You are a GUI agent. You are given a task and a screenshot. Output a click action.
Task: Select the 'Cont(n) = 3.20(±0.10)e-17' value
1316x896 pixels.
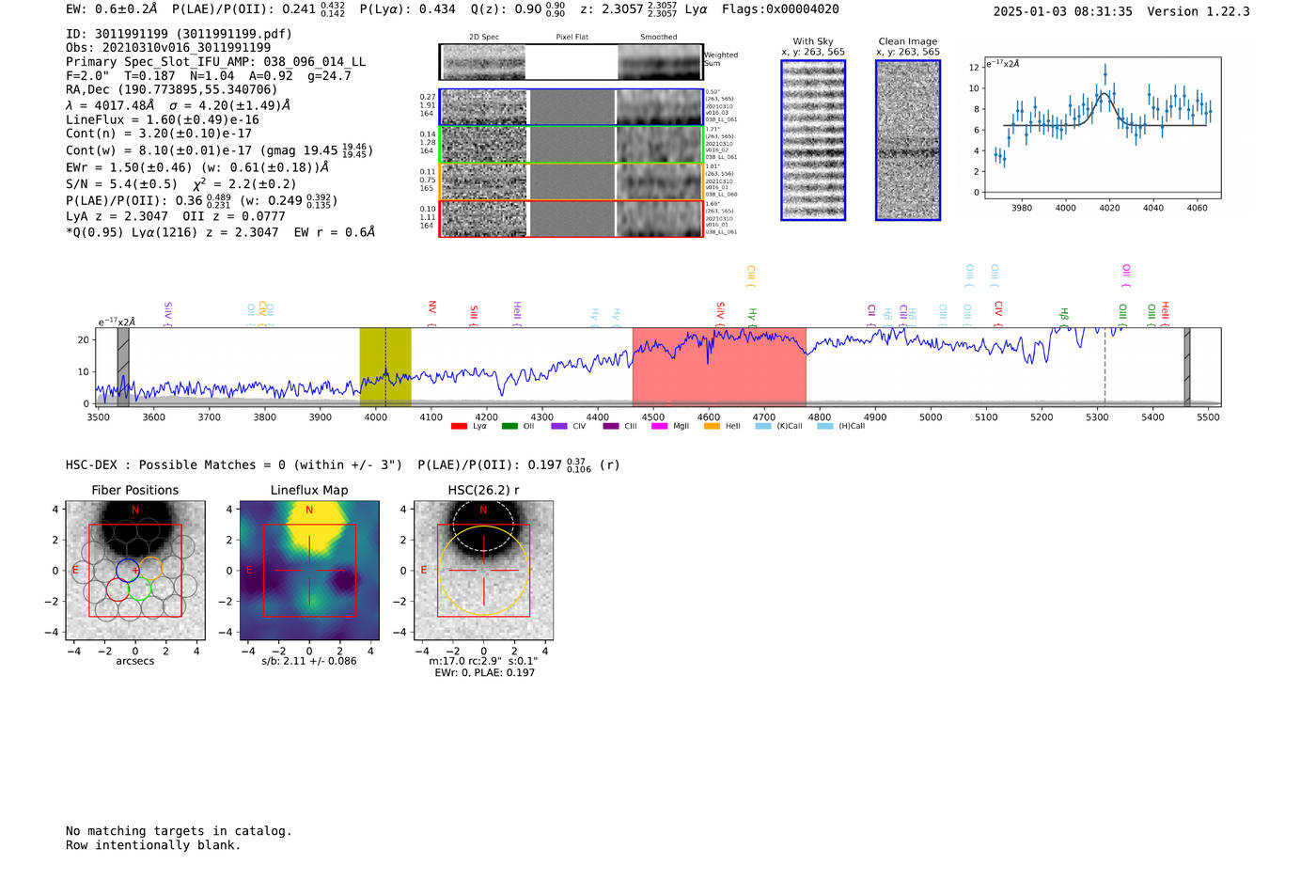[x=159, y=134]
